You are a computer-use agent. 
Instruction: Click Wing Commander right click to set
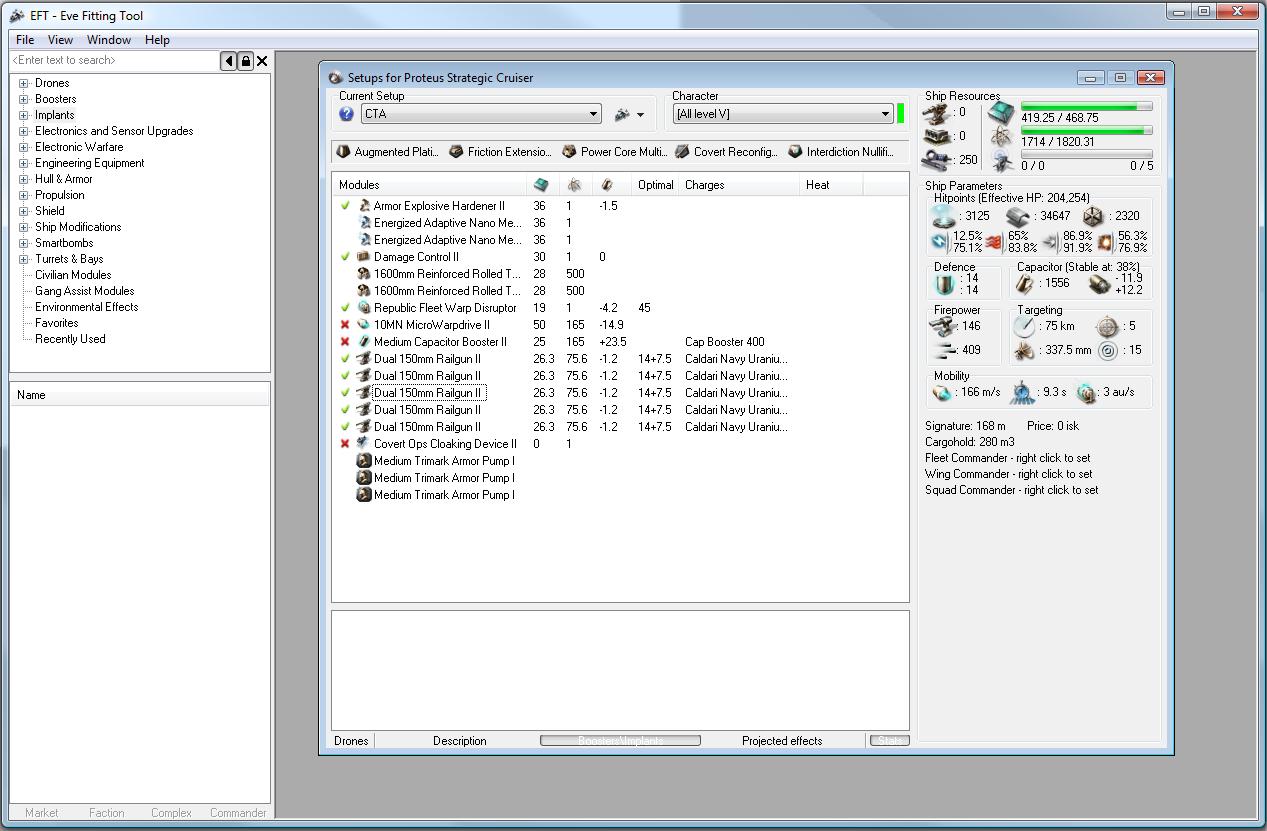click(x=1008, y=474)
